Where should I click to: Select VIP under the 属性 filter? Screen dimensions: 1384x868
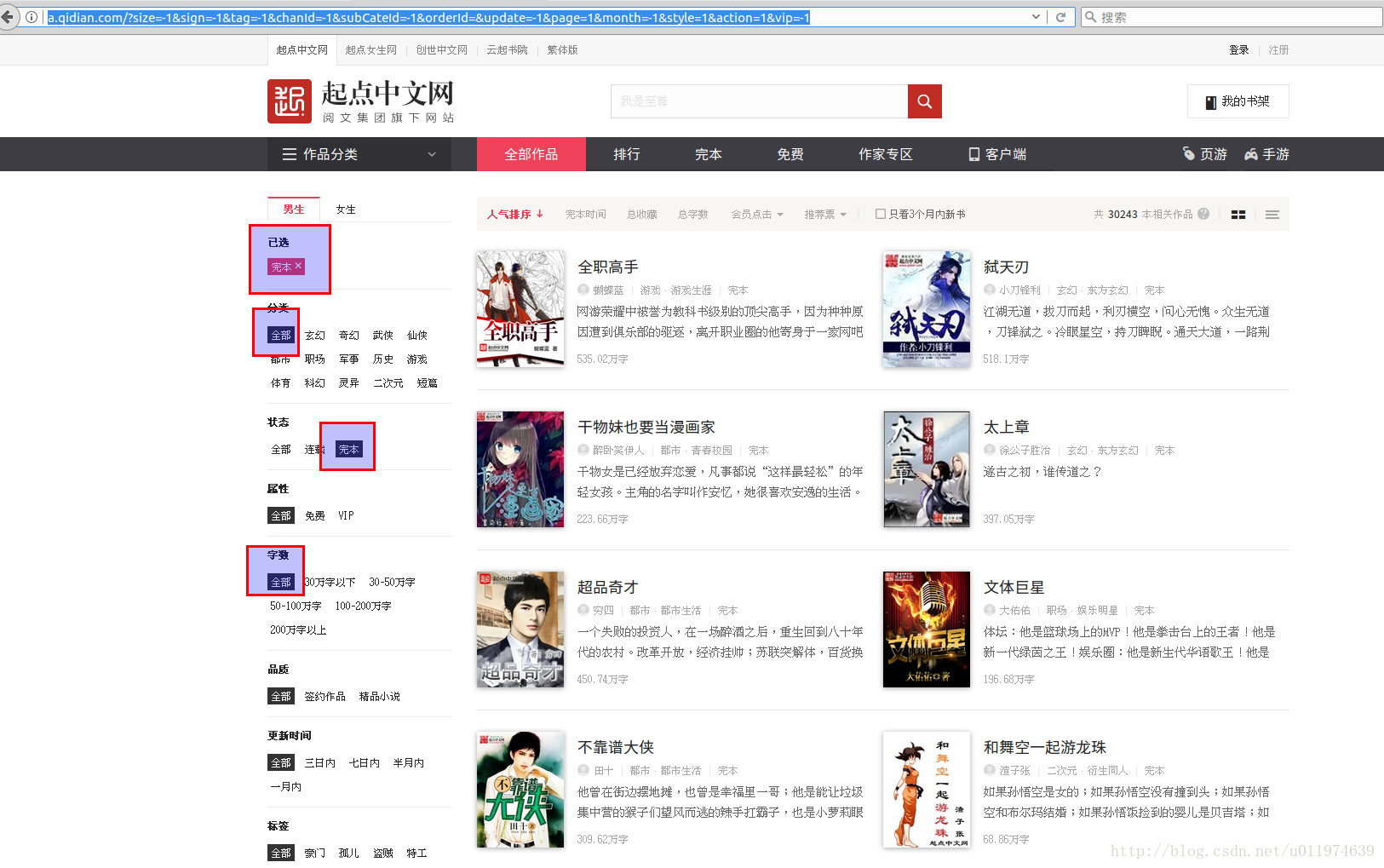[x=346, y=516]
